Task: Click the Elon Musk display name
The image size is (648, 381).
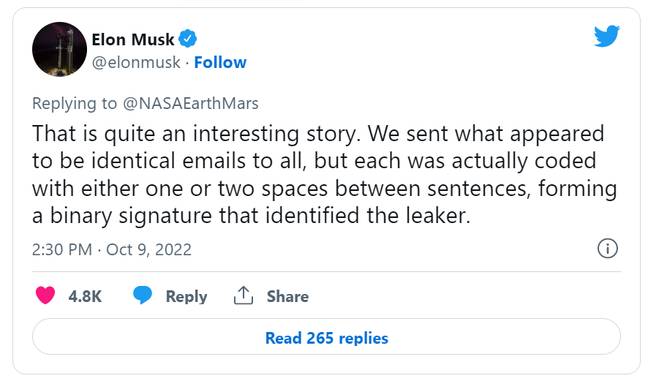Action: [x=133, y=40]
